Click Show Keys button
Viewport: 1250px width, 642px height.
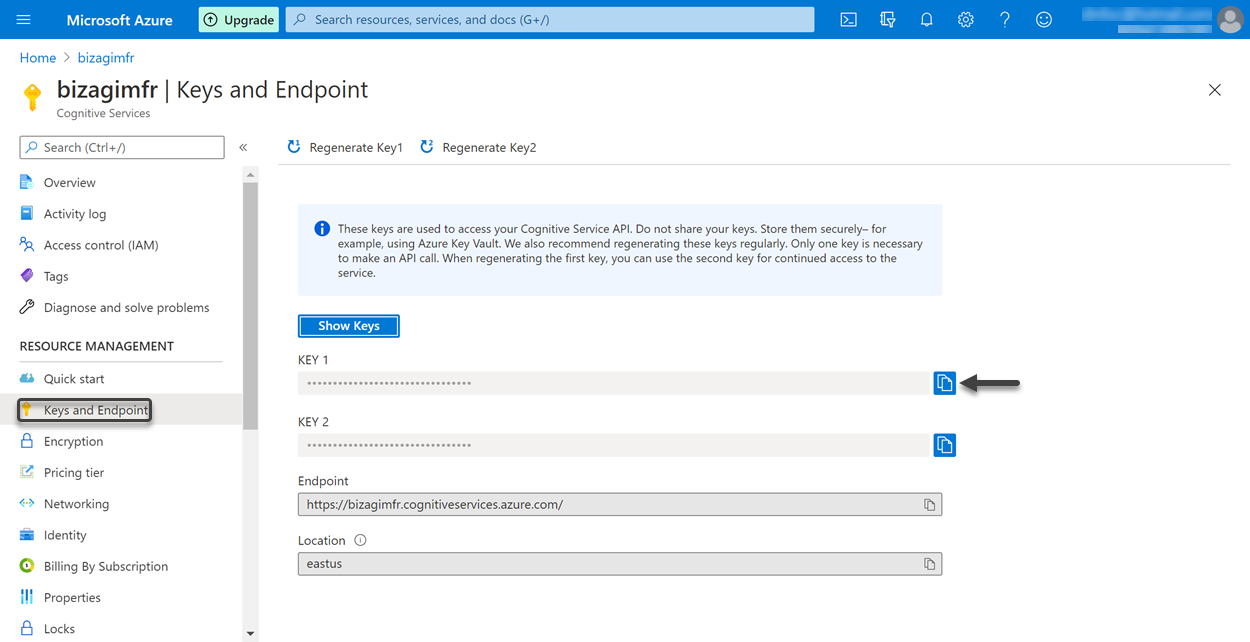coord(349,326)
